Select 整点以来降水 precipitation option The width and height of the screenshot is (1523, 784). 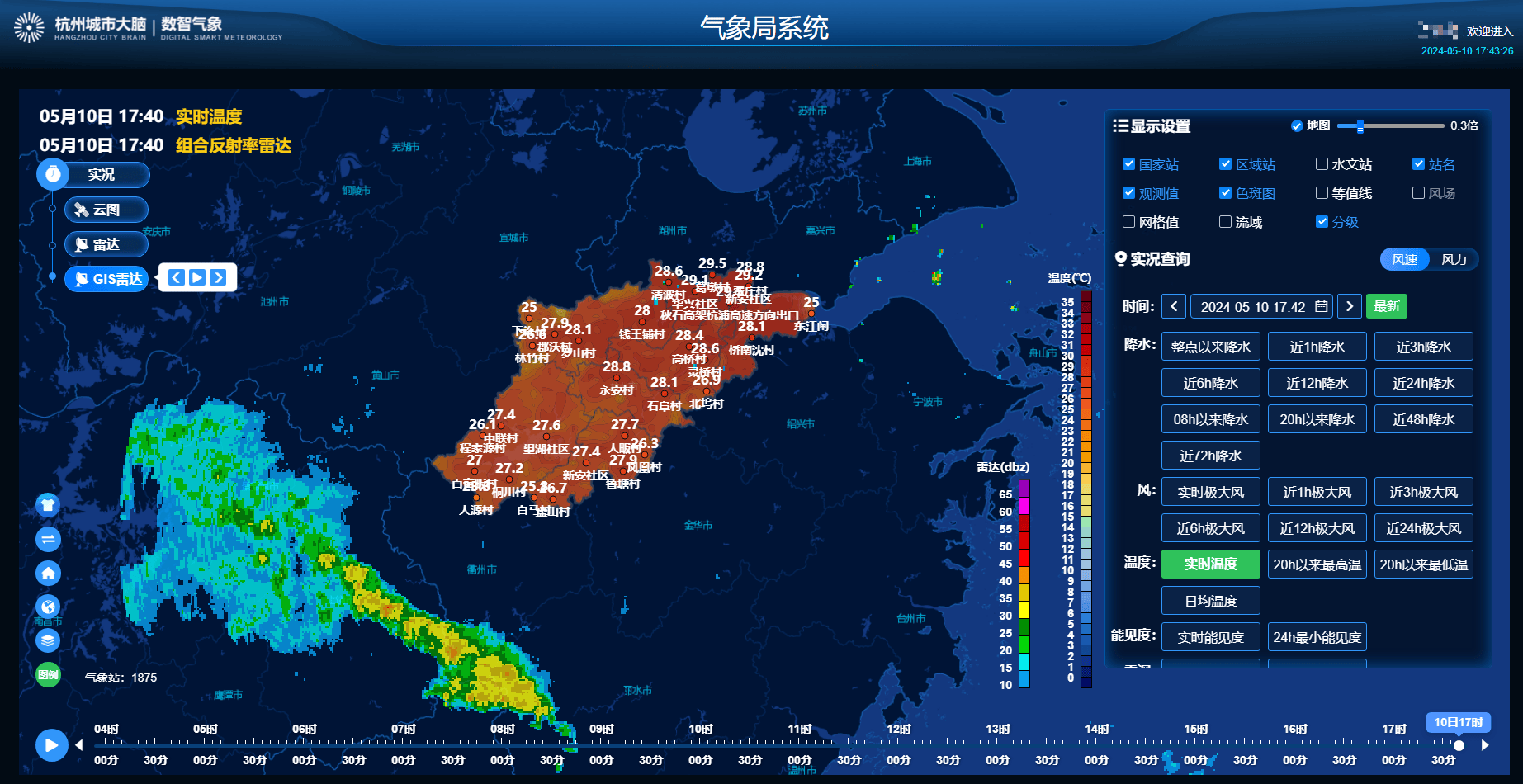click(x=1211, y=347)
